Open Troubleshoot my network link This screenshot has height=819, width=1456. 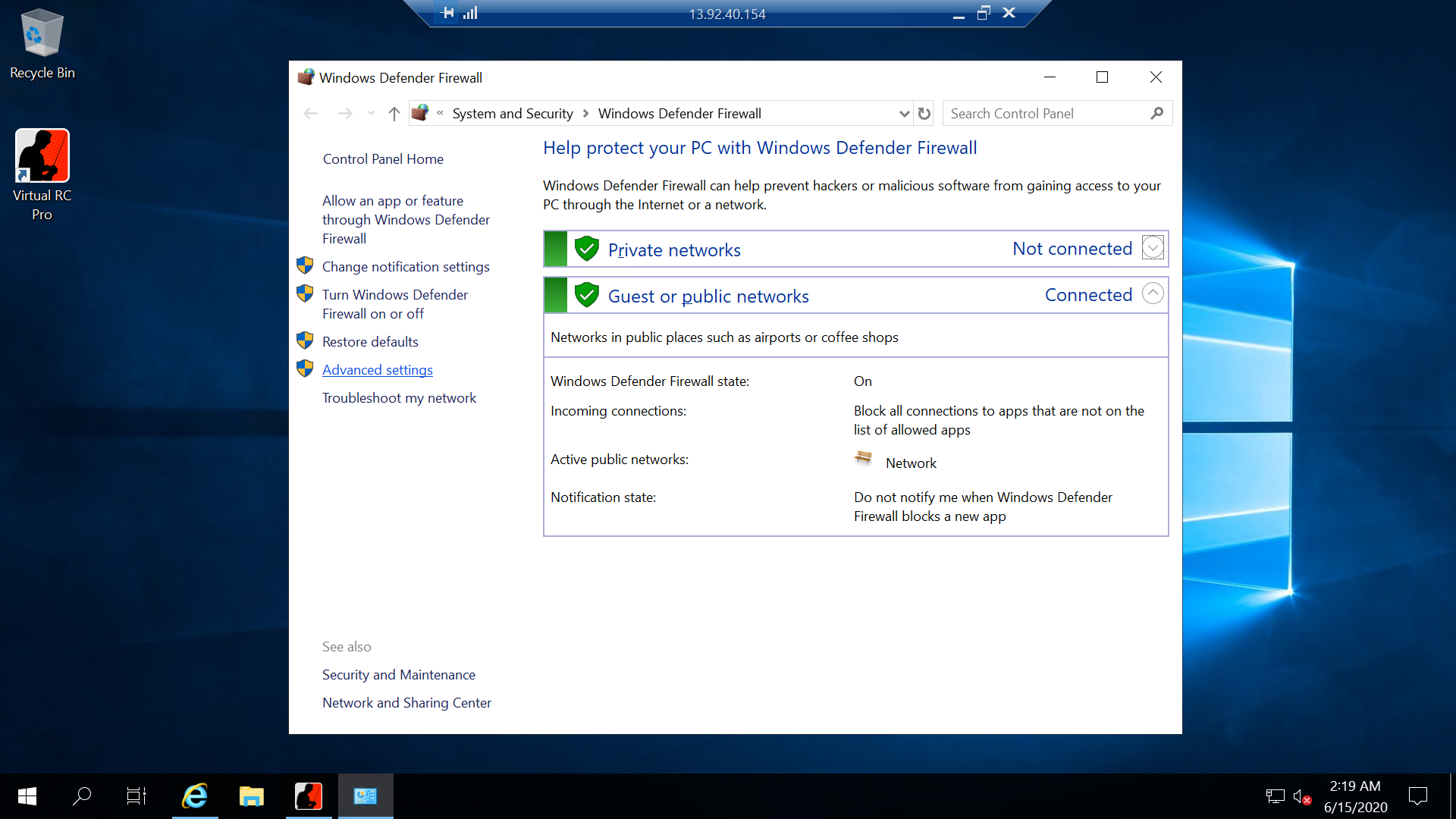[x=399, y=398]
